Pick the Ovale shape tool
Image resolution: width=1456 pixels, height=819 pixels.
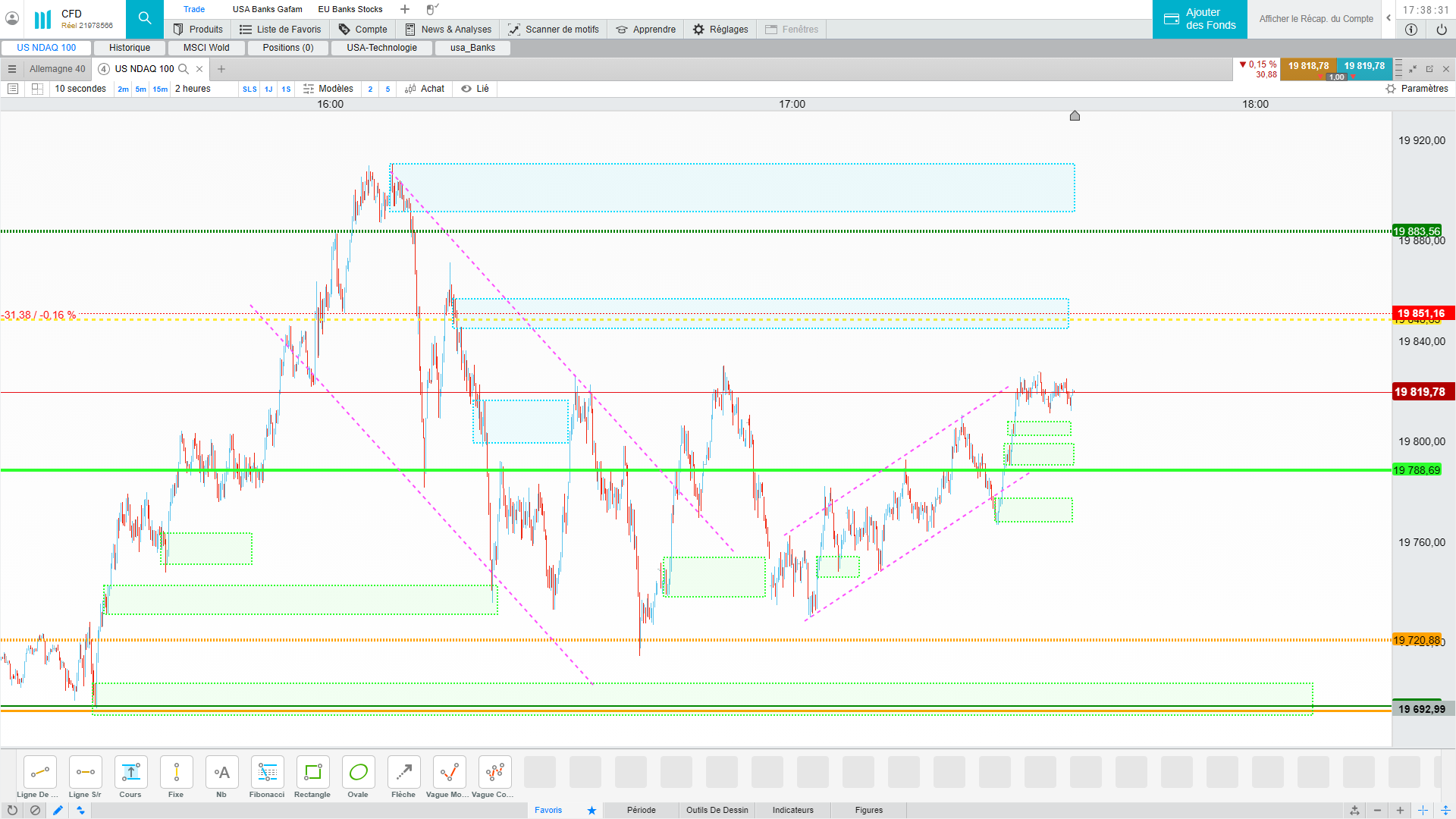tap(358, 773)
